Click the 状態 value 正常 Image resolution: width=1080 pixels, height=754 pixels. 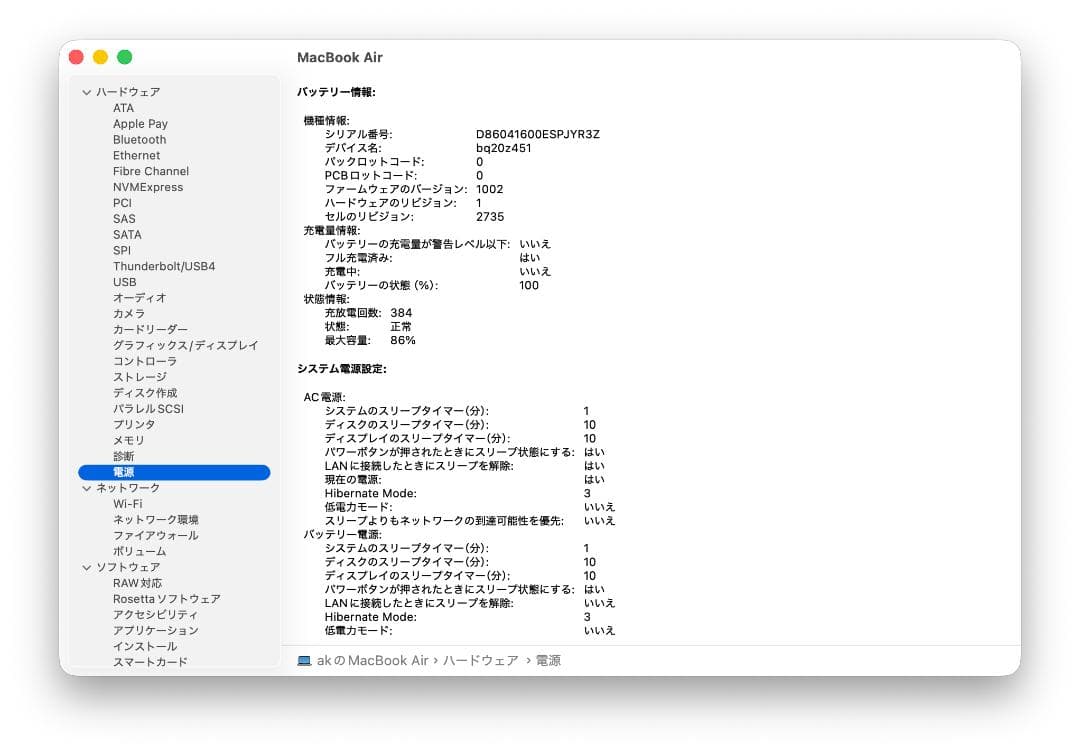pyautogui.click(x=401, y=326)
